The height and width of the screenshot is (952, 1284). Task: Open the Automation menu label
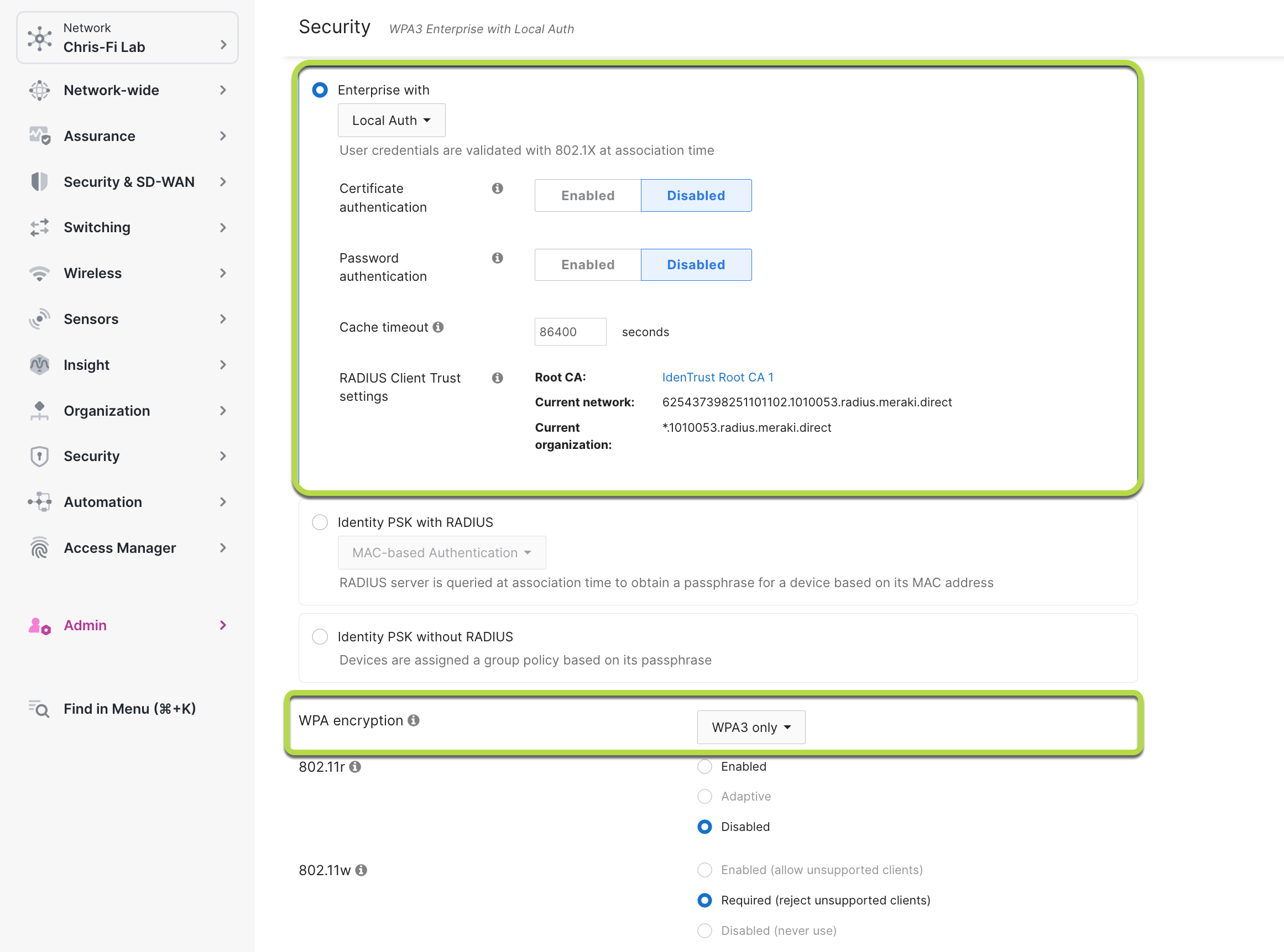[103, 502]
